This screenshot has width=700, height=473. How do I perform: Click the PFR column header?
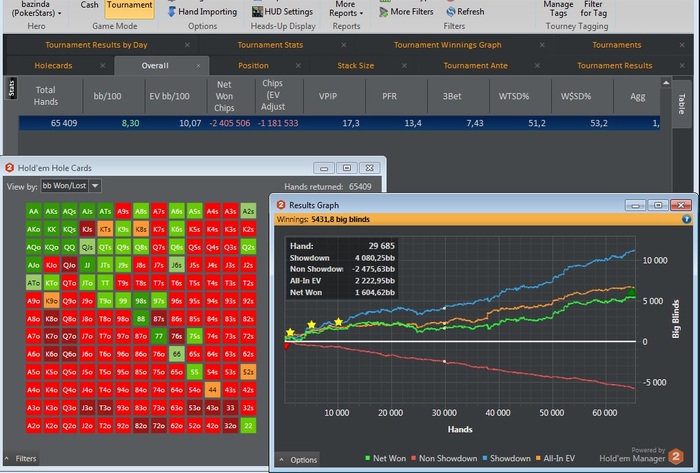click(389, 96)
